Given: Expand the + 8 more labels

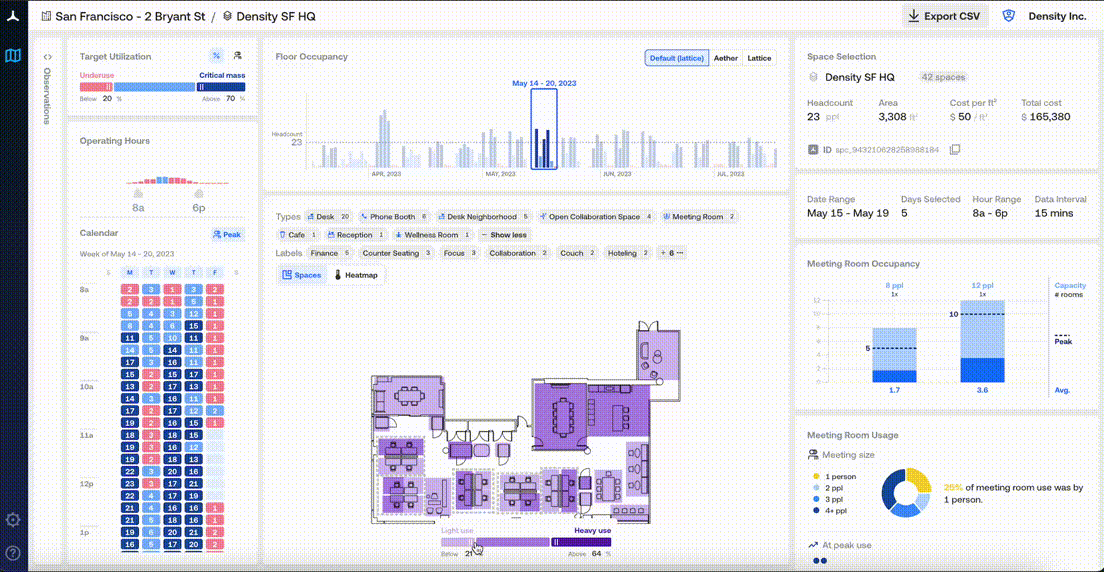Looking at the screenshot, I should [x=672, y=253].
